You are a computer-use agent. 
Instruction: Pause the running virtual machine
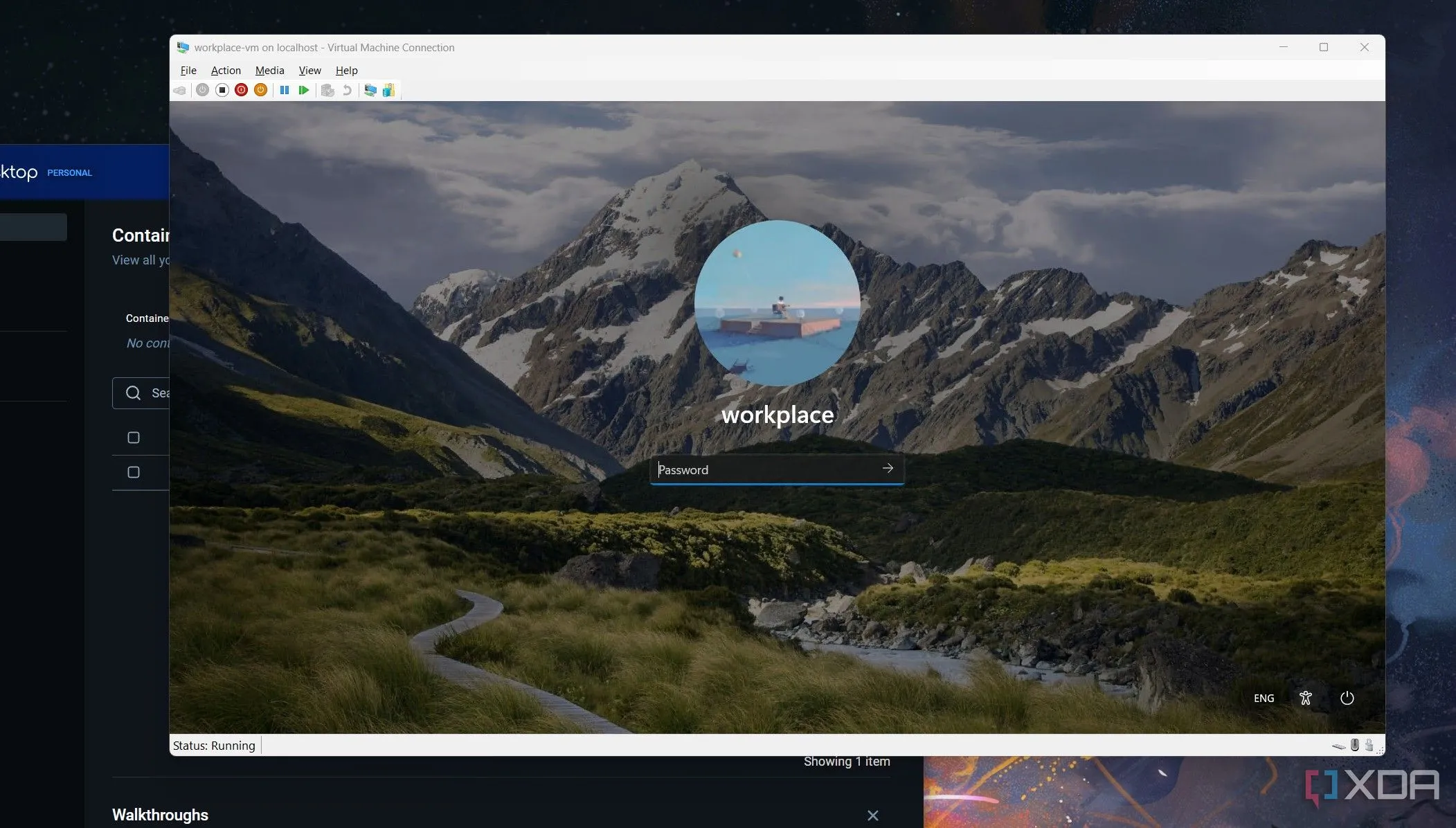coord(285,90)
